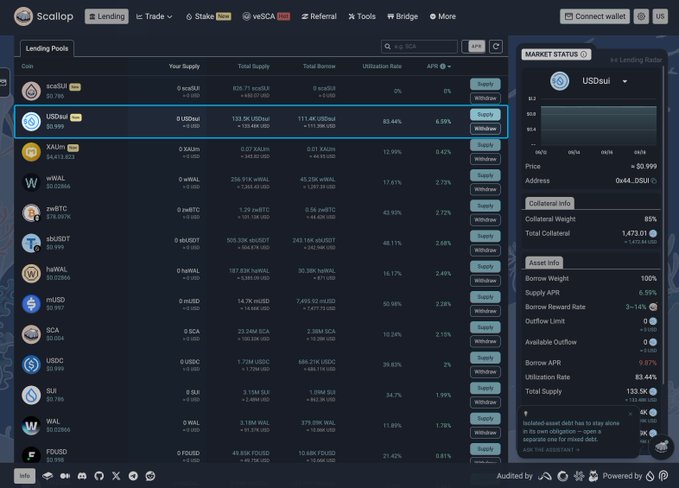Go to Stake page

[208, 16]
